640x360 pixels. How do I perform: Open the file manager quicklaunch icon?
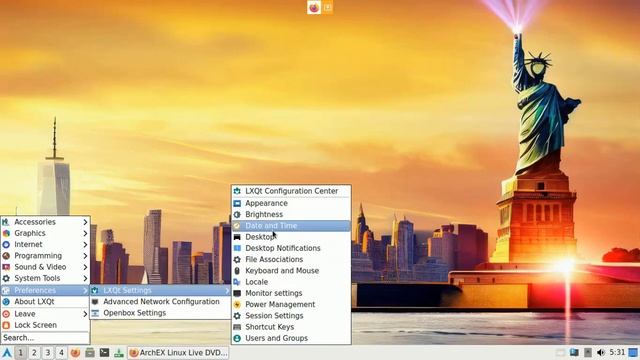pos(90,352)
